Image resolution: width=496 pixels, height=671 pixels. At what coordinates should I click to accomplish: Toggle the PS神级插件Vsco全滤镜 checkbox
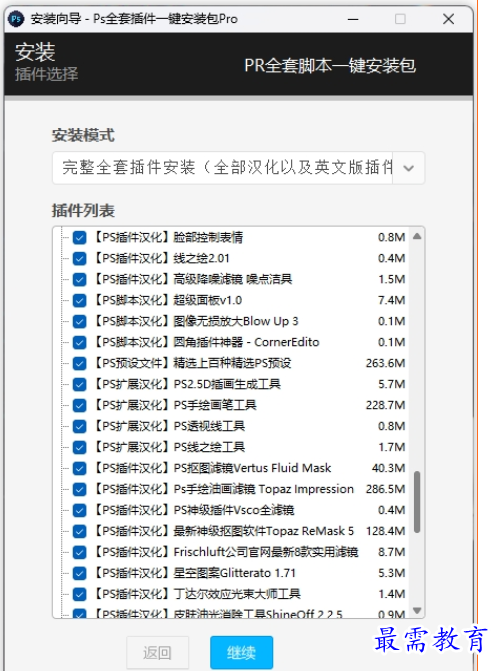pos(80,510)
